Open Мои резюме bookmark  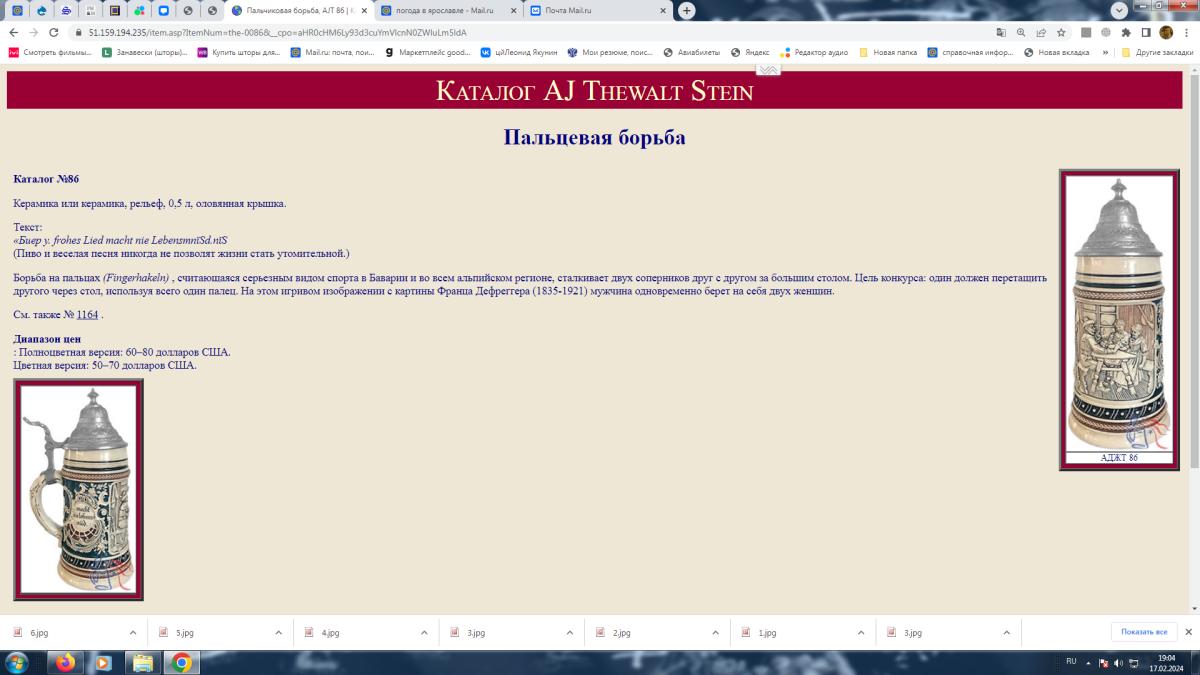click(610, 52)
